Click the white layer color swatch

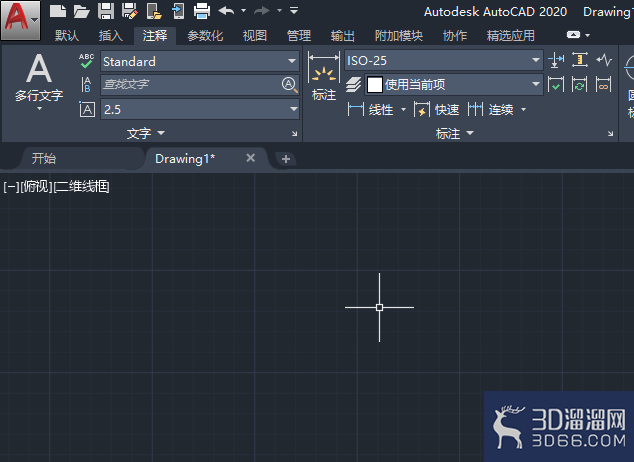pyautogui.click(x=374, y=84)
